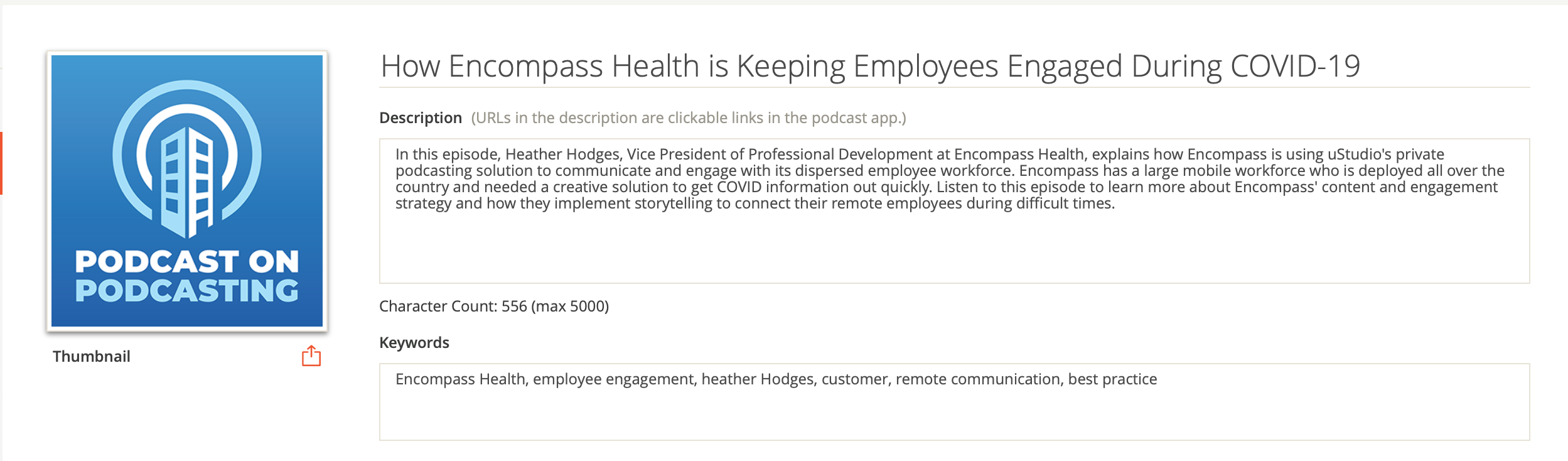
Task: Focus the Keywords input field's empty area
Action: point(954,415)
